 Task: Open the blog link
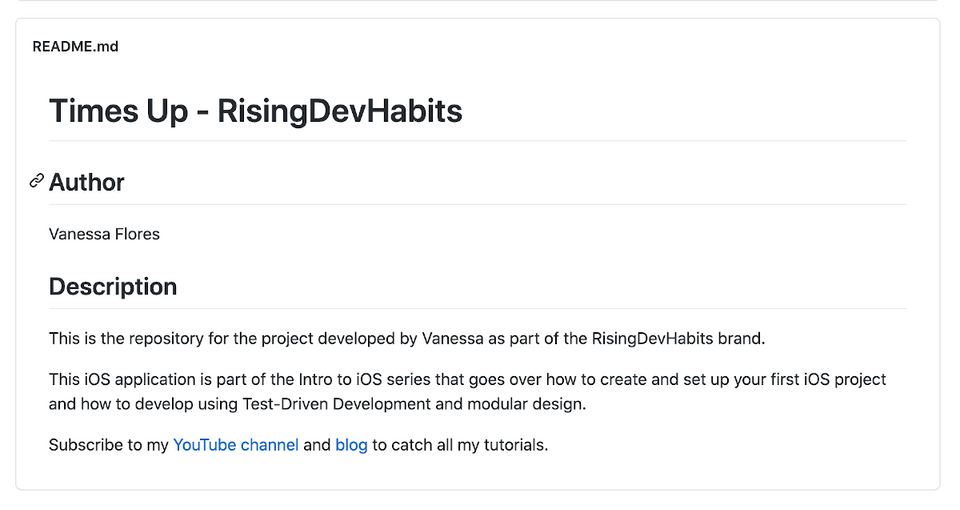point(351,445)
